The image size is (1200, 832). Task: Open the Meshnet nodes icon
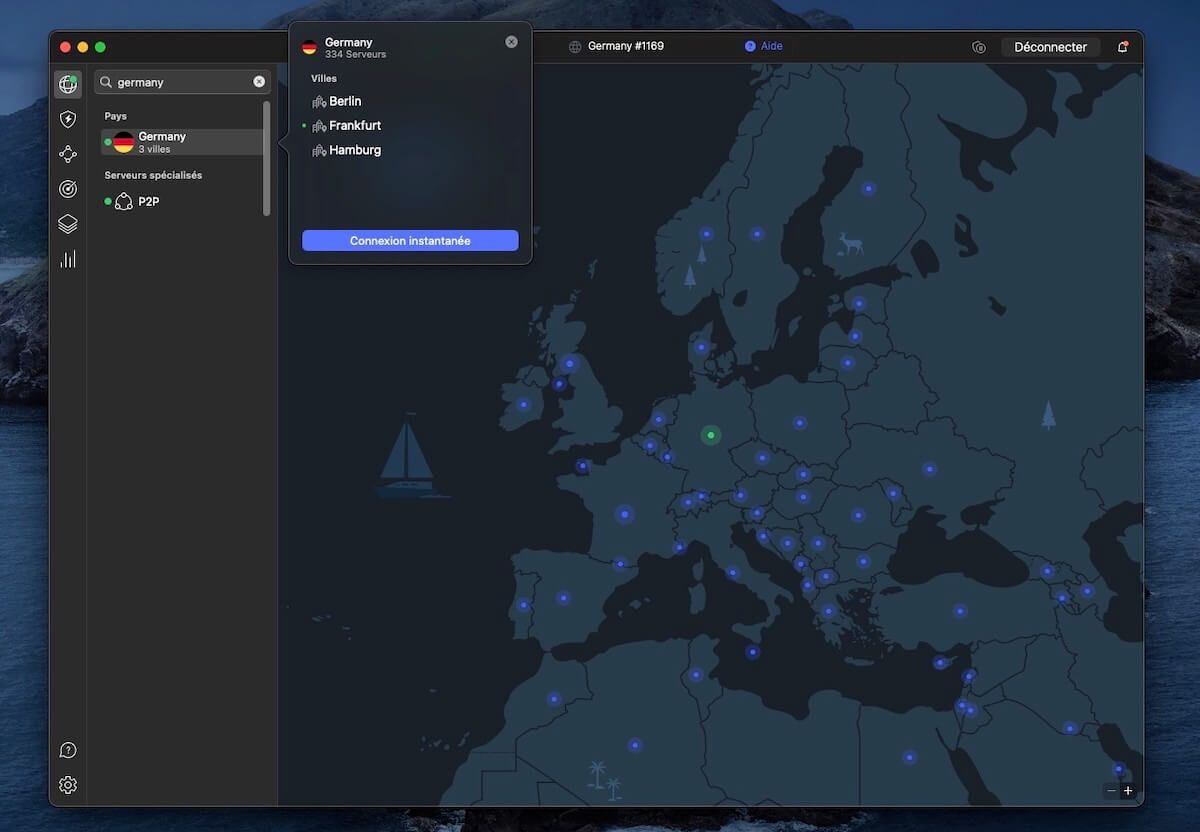click(x=68, y=154)
